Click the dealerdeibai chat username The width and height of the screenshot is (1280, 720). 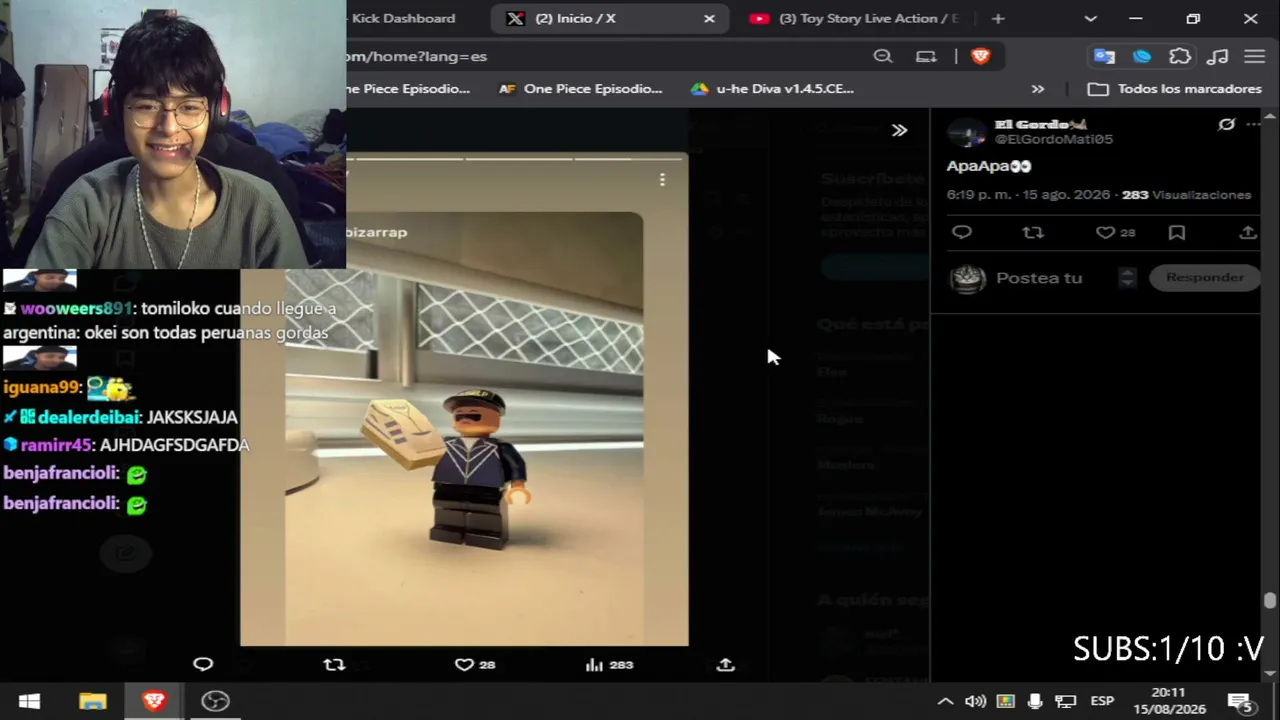pos(88,417)
